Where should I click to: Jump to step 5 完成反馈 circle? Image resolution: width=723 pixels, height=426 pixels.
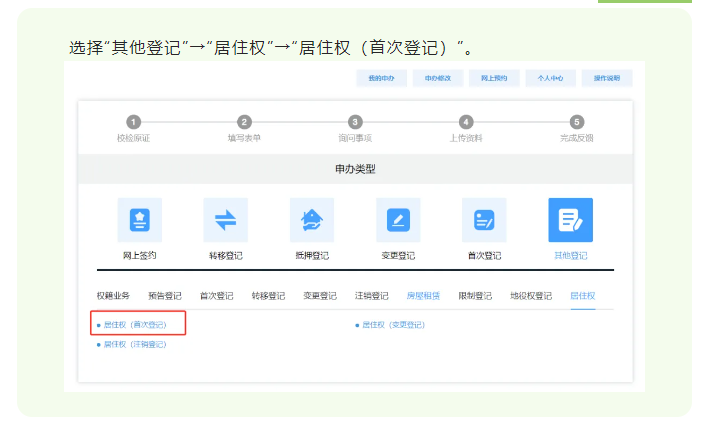coord(576,122)
